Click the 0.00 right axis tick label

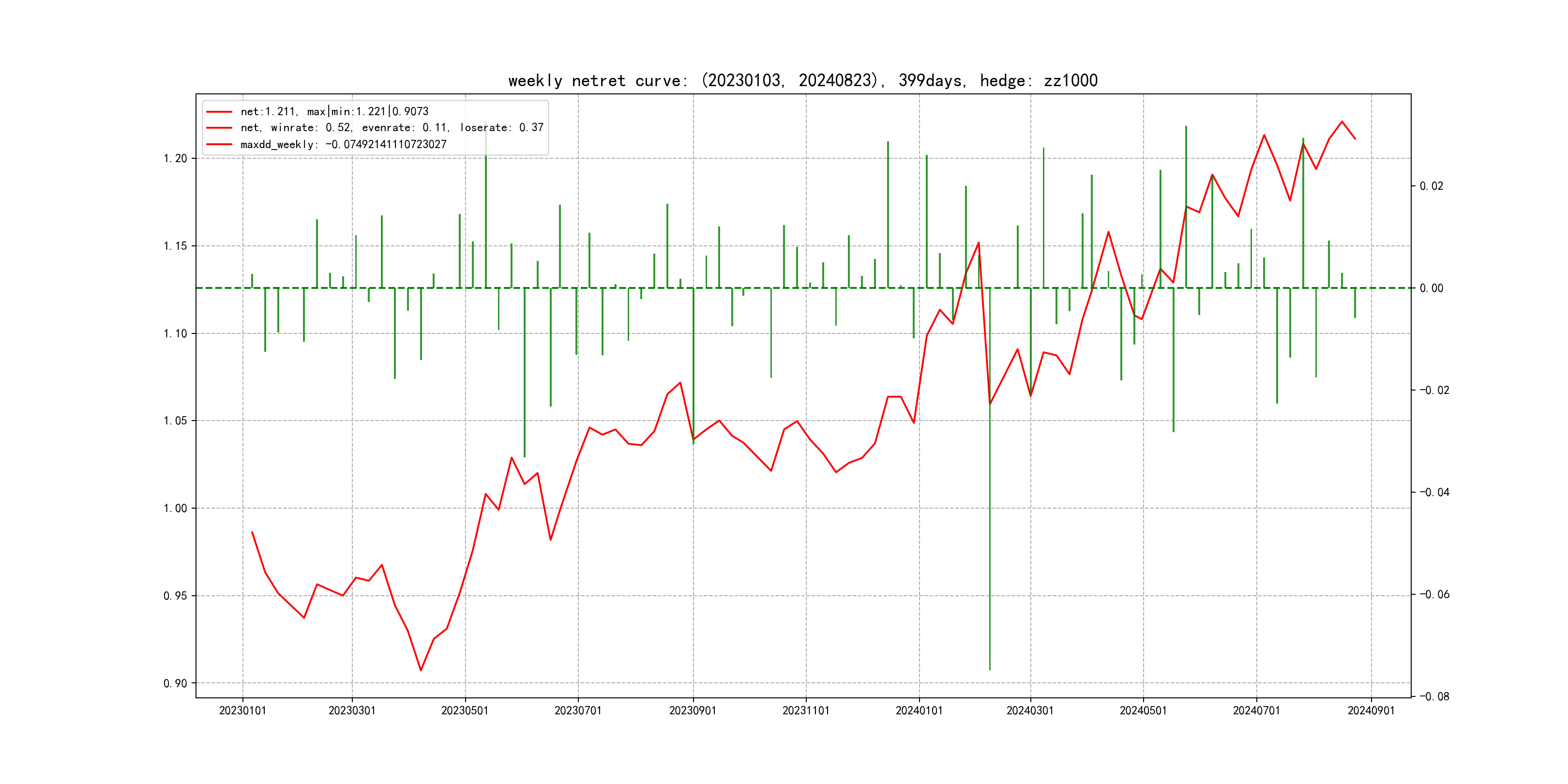[x=1431, y=288]
